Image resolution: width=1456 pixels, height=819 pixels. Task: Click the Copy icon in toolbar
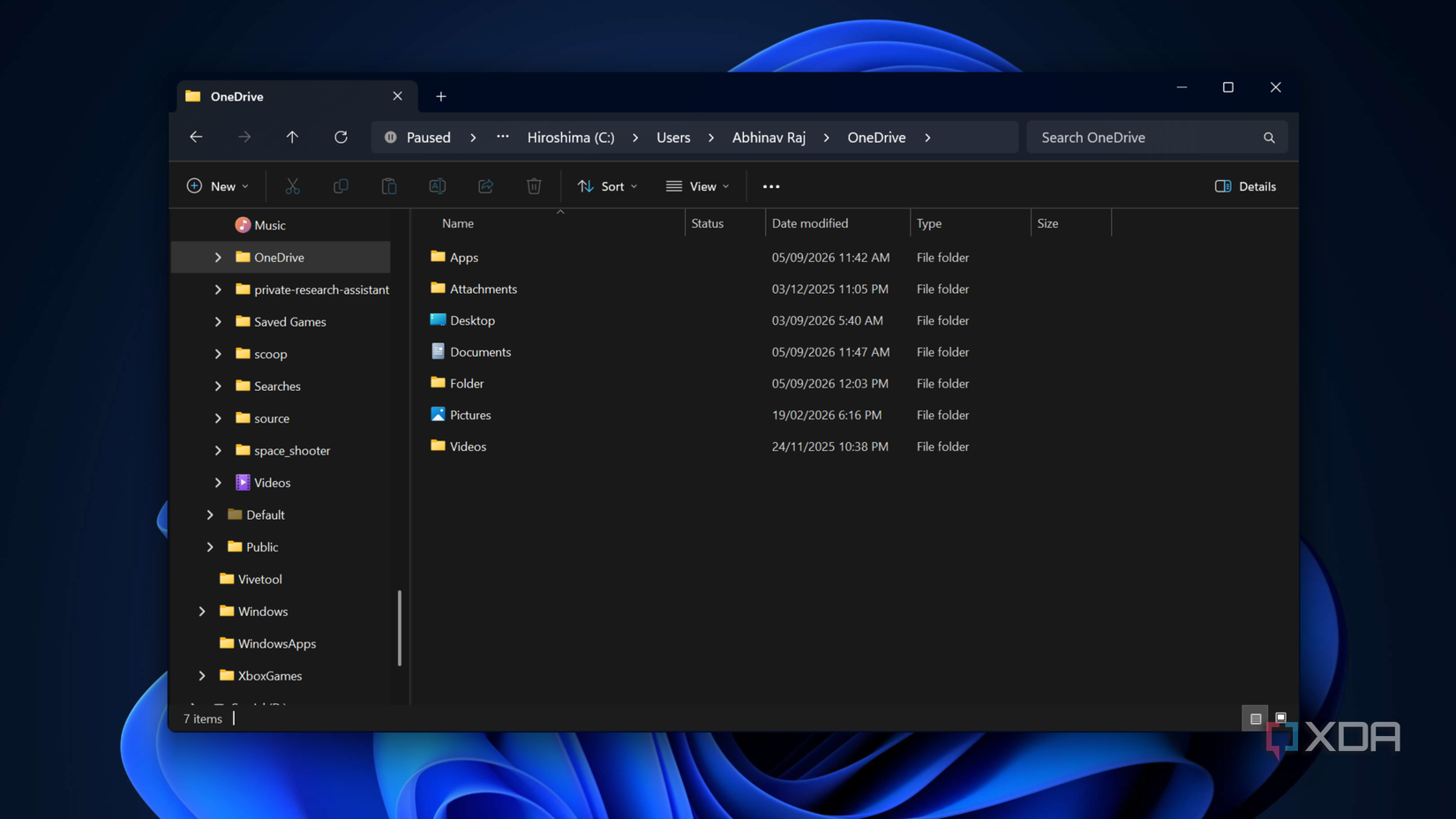tap(341, 186)
